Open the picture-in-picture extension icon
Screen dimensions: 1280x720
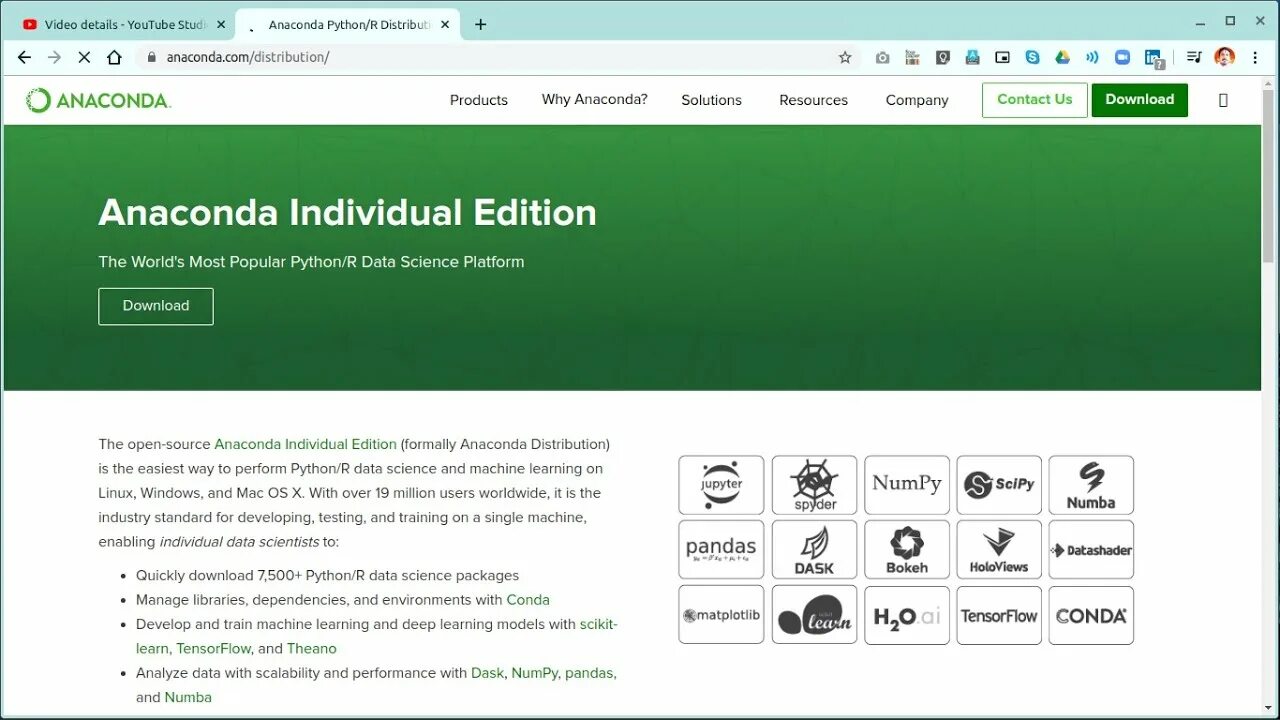coord(1002,57)
